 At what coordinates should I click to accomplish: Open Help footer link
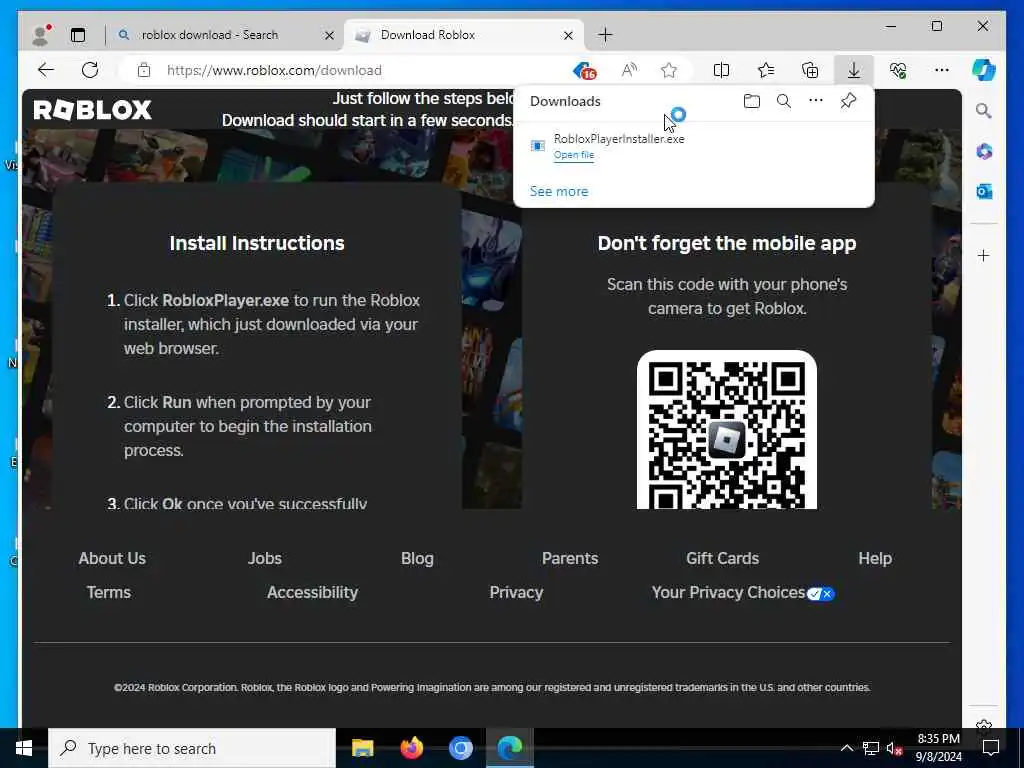pyautogui.click(x=875, y=558)
